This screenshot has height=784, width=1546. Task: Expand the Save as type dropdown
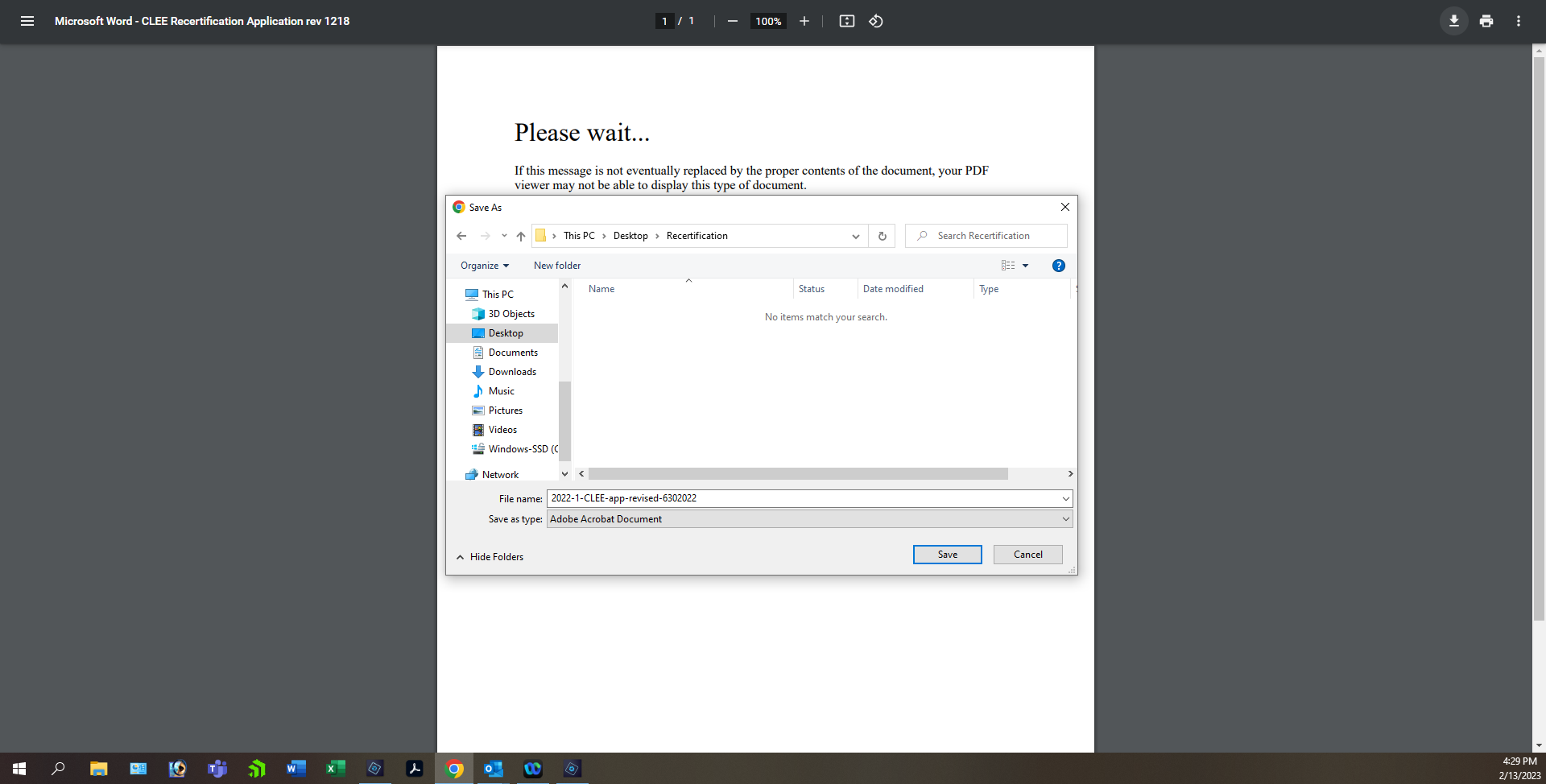1065,519
